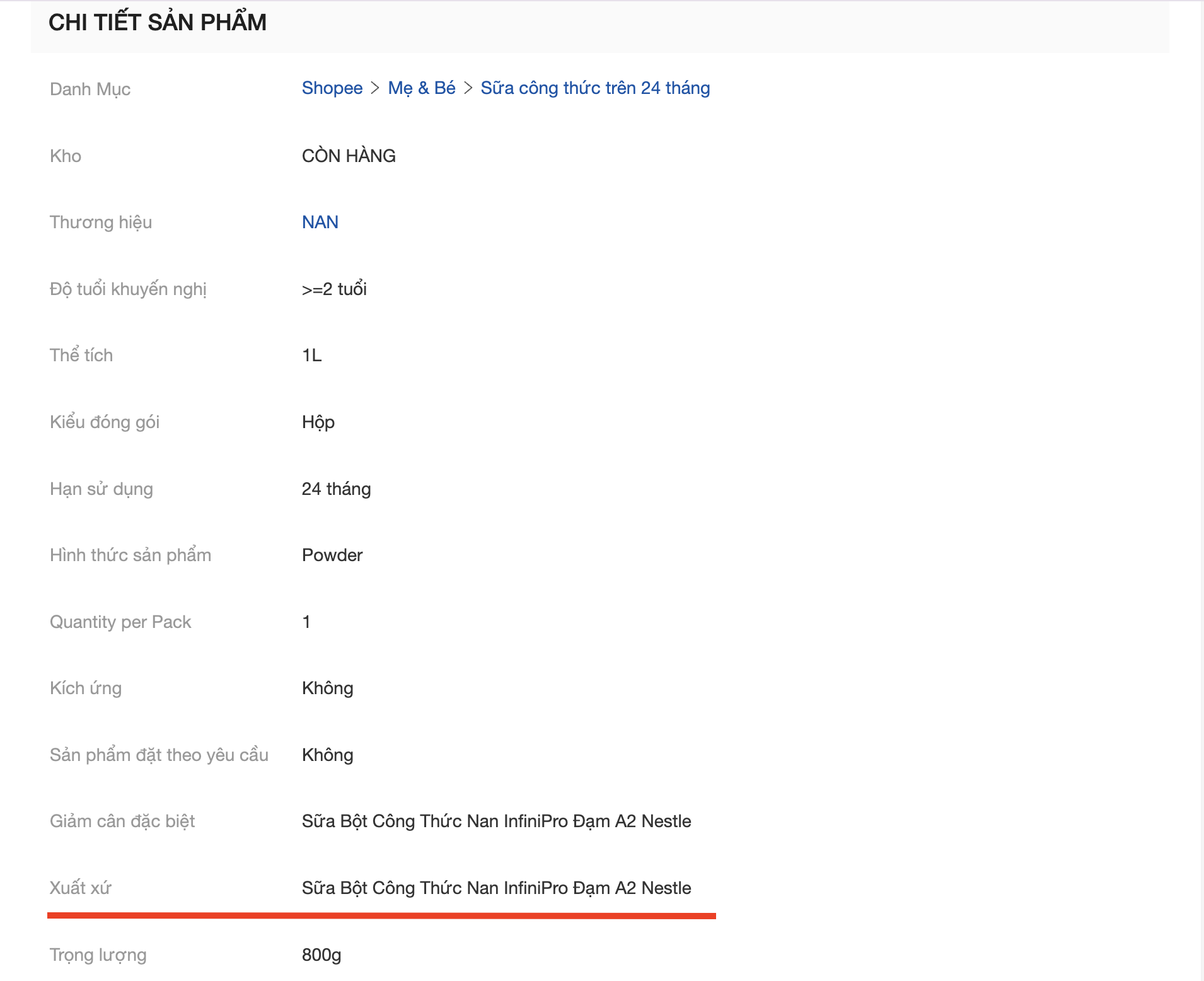Open the Mẹ & Bé category link

coord(422,88)
